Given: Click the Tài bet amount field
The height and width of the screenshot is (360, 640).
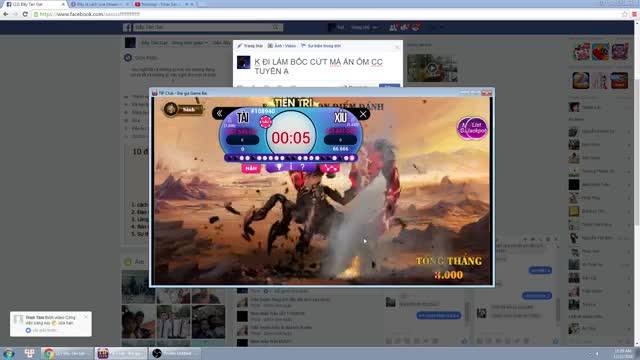Looking at the screenshot, I should [242, 140].
